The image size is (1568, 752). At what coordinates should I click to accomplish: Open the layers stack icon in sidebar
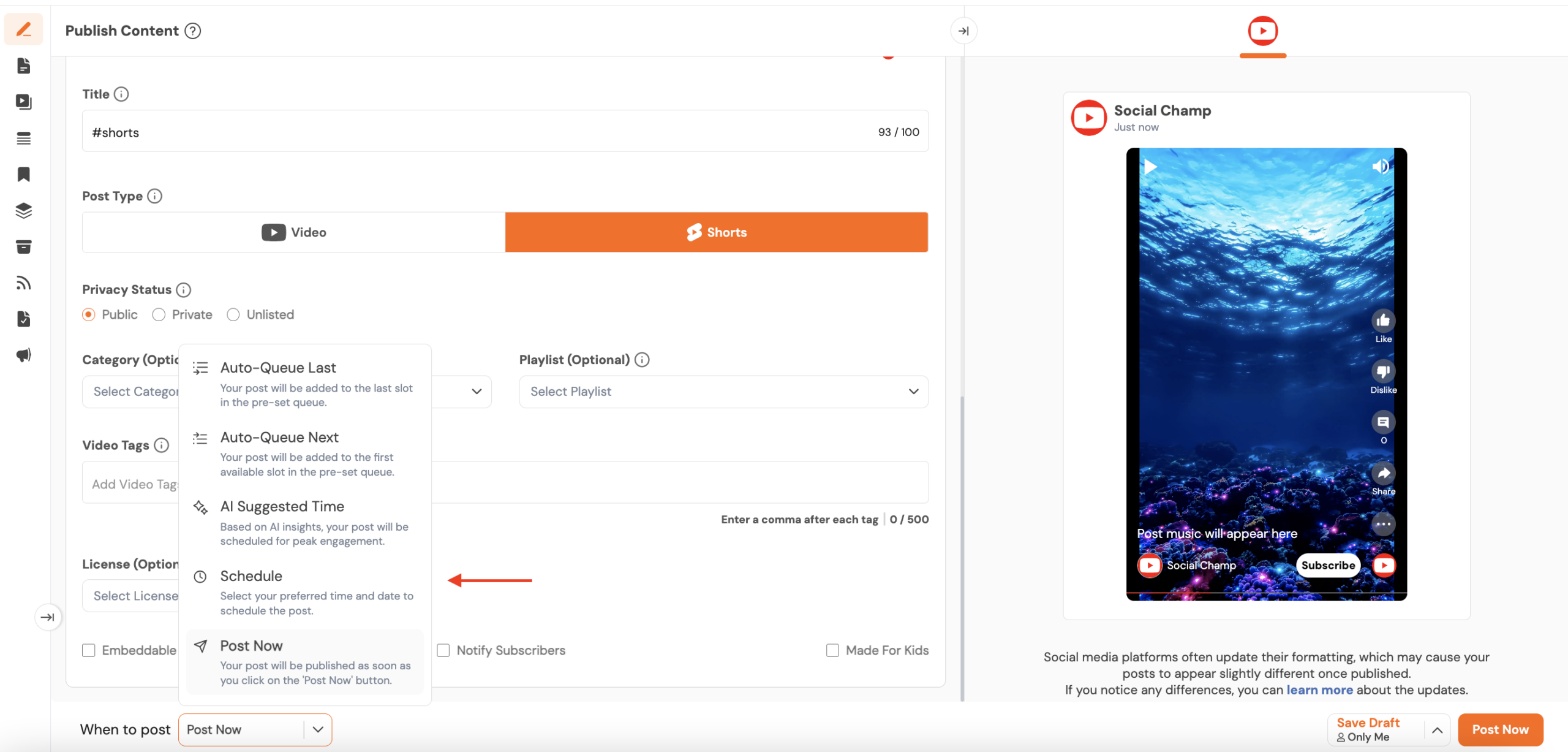click(23, 210)
